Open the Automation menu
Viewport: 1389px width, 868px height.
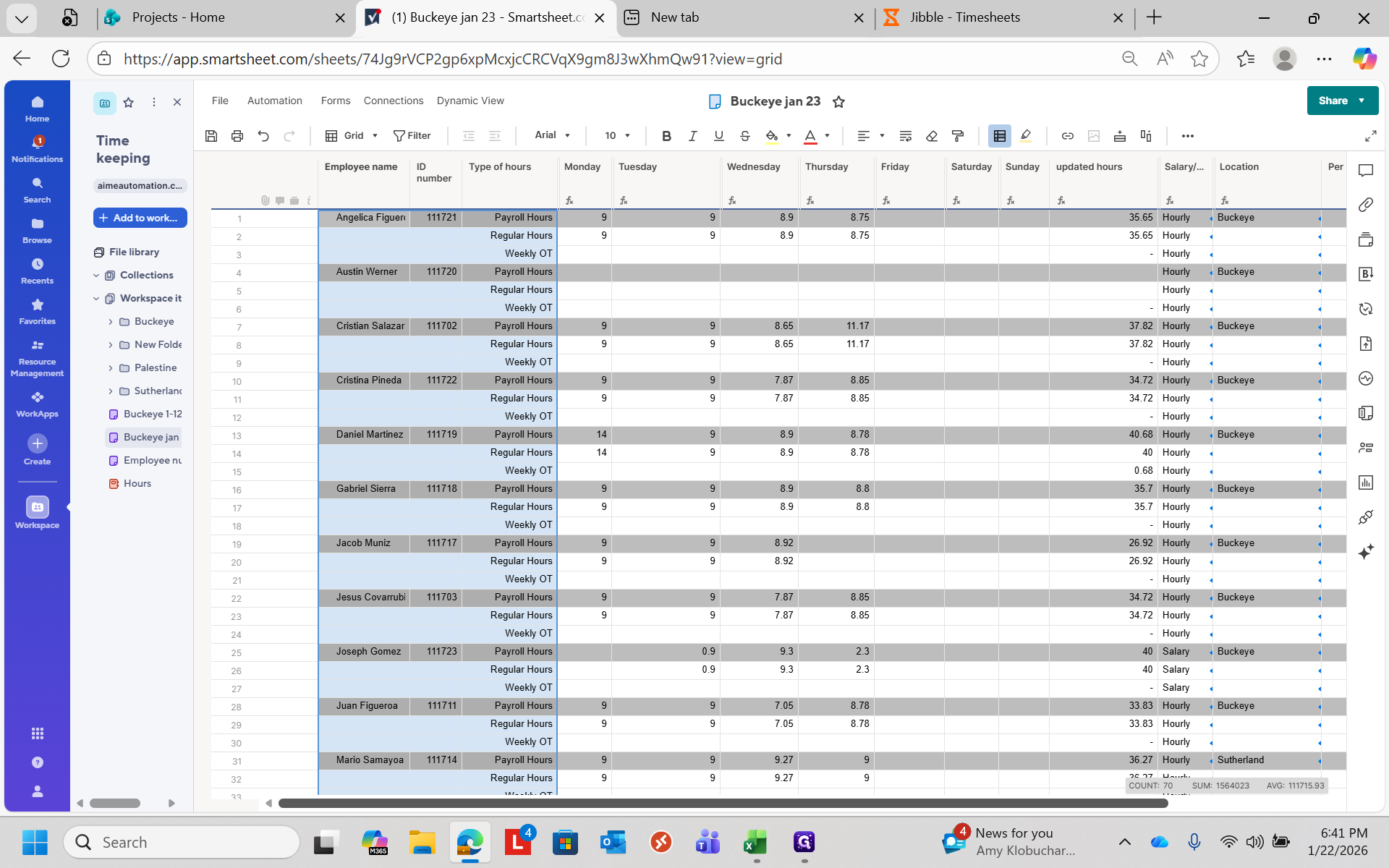click(x=274, y=101)
